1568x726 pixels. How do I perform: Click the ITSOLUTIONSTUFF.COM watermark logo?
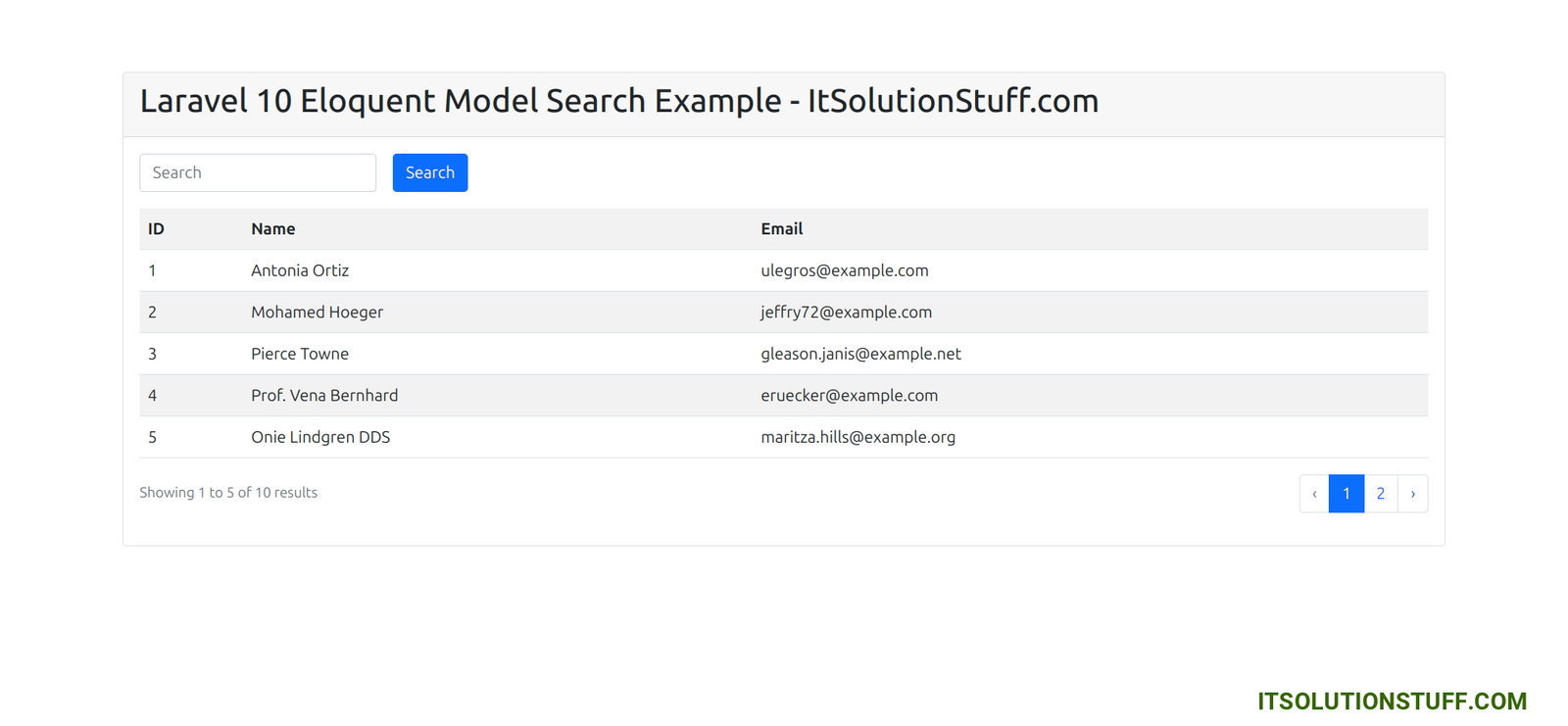(1392, 702)
